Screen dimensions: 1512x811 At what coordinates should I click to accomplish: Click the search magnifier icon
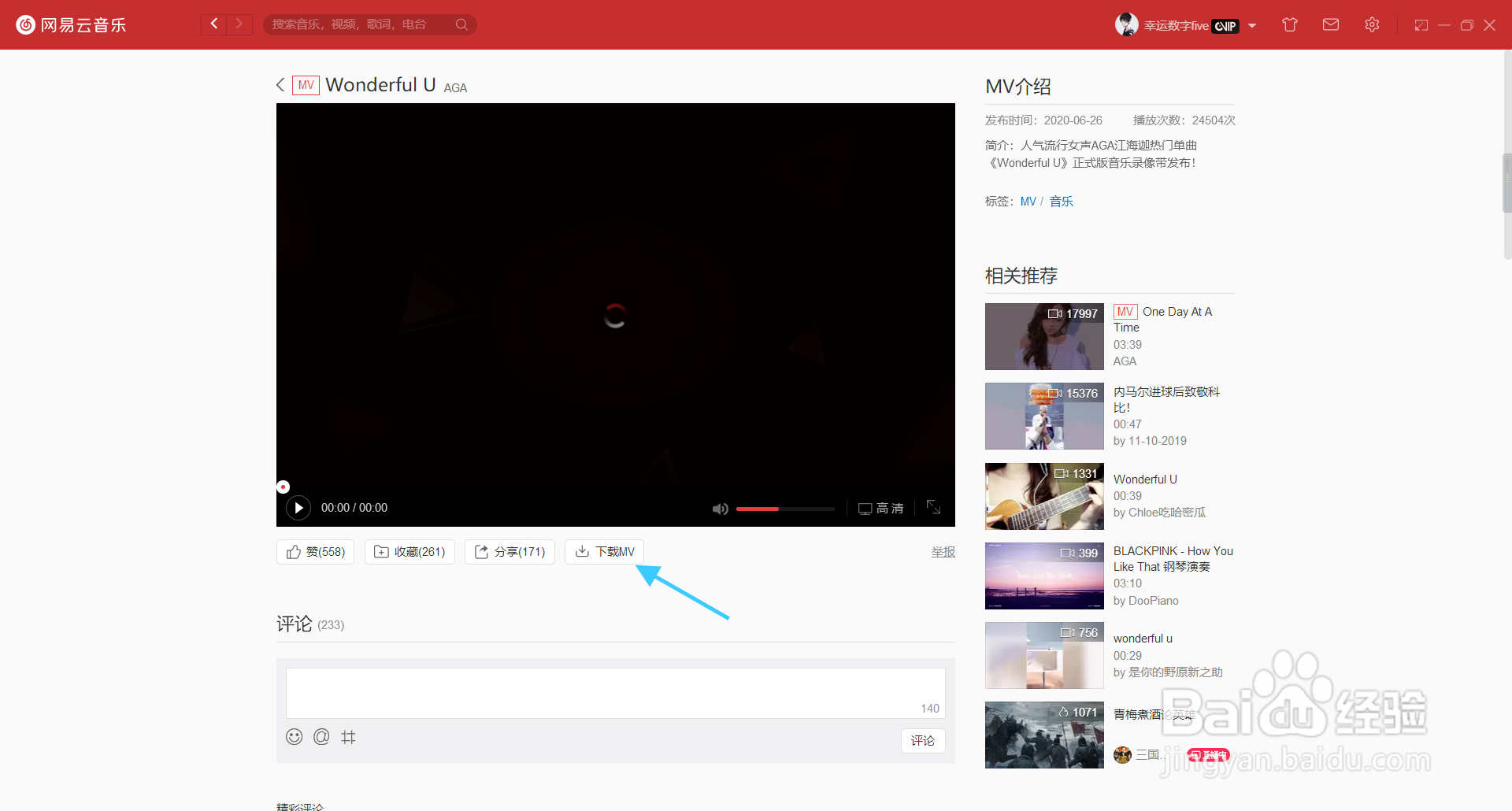pos(461,24)
